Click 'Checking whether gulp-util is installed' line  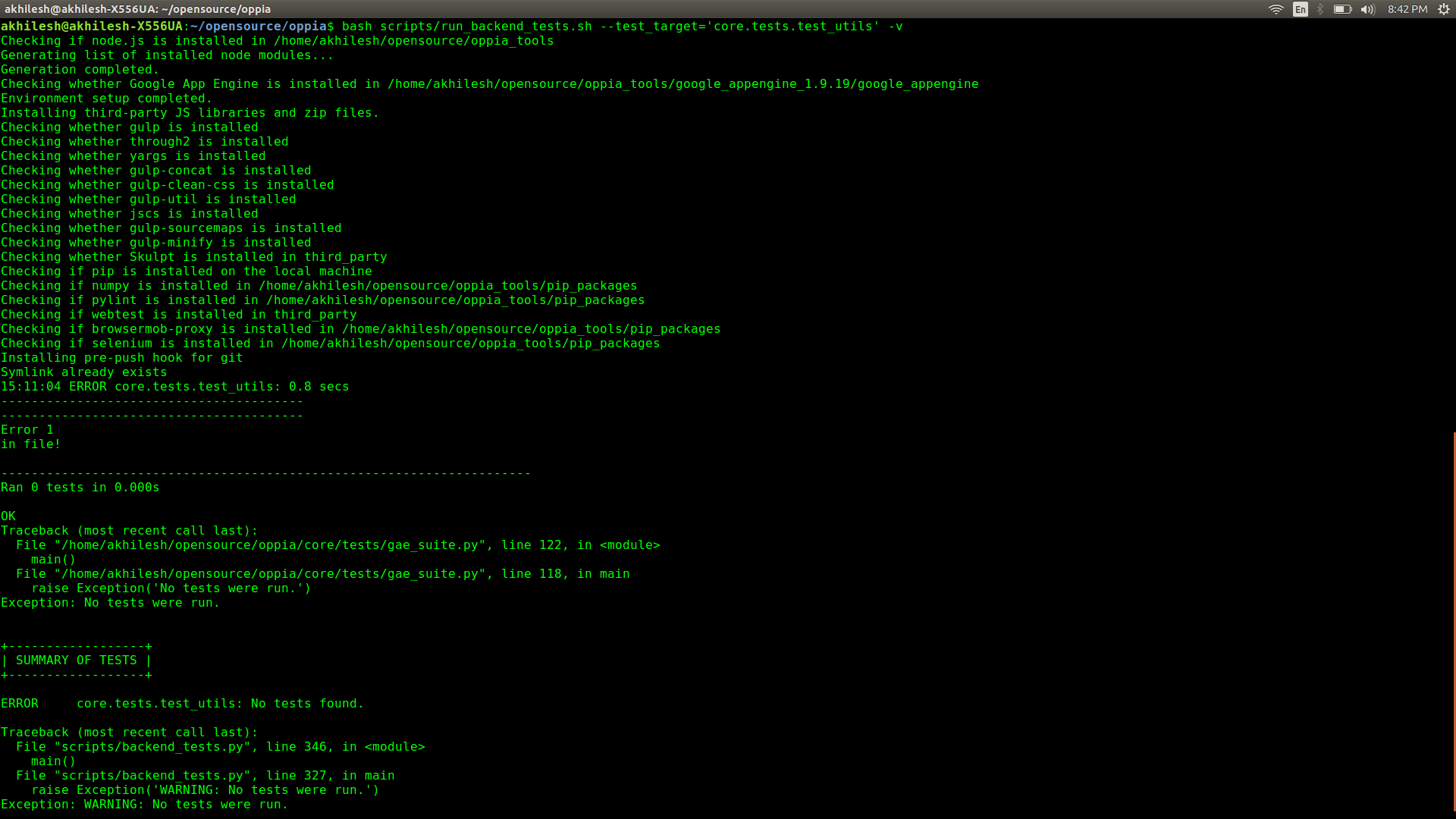click(x=149, y=199)
